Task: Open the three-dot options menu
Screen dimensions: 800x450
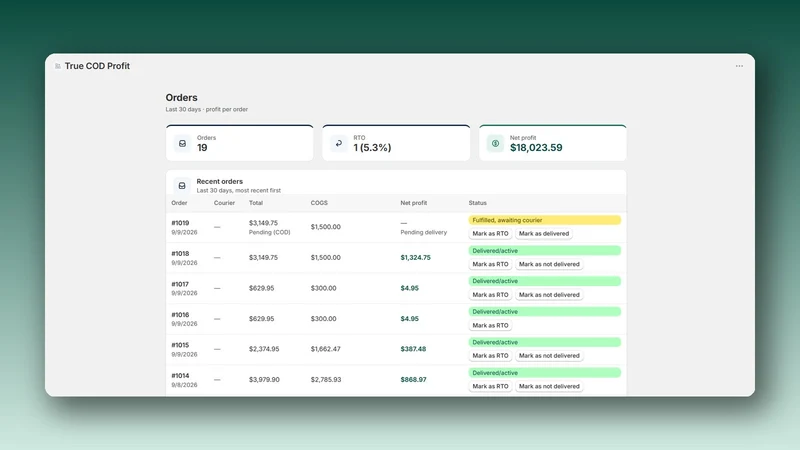Action: pos(739,66)
